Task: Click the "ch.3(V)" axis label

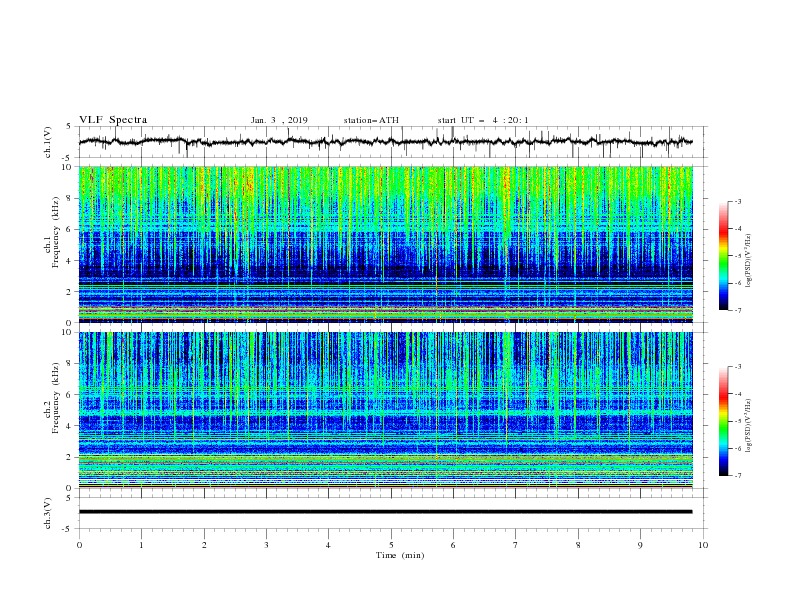Action: point(48,513)
